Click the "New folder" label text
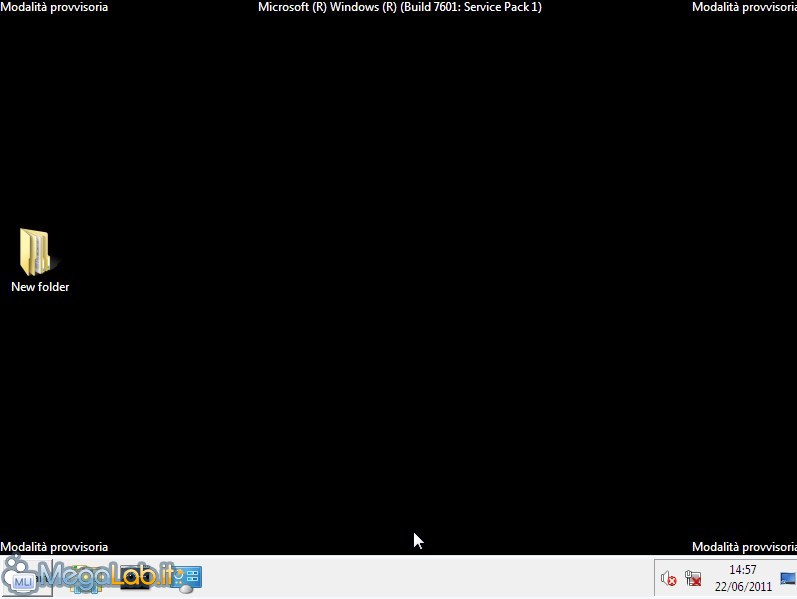The height and width of the screenshot is (599, 797). tap(40, 287)
